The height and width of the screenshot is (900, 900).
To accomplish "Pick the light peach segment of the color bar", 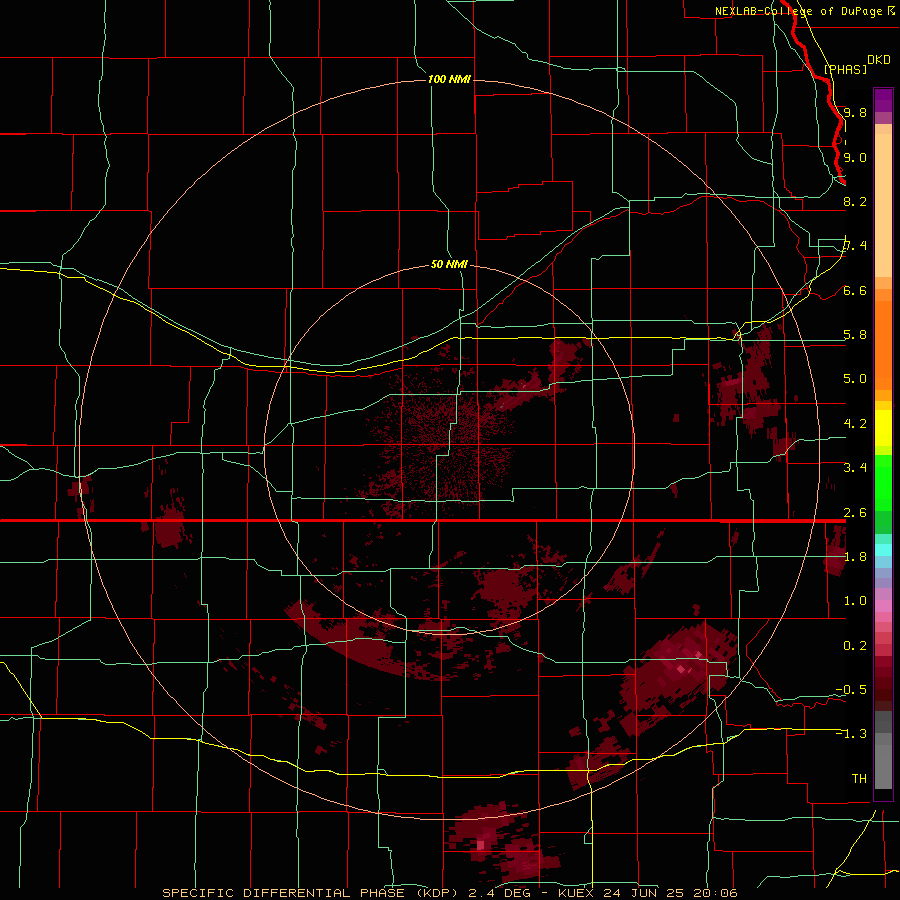I will pyautogui.click(x=883, y=207).
